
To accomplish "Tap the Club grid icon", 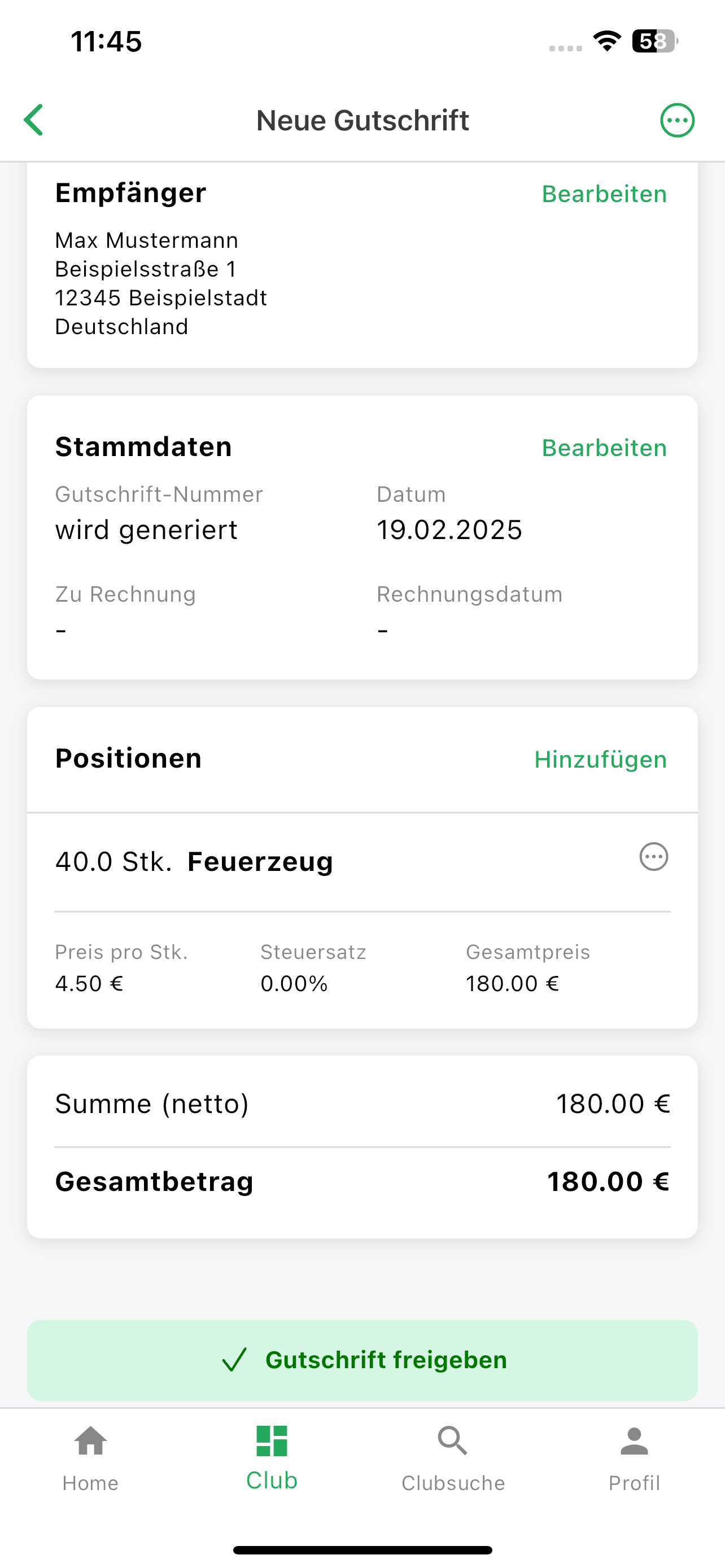I will 272,1441.
